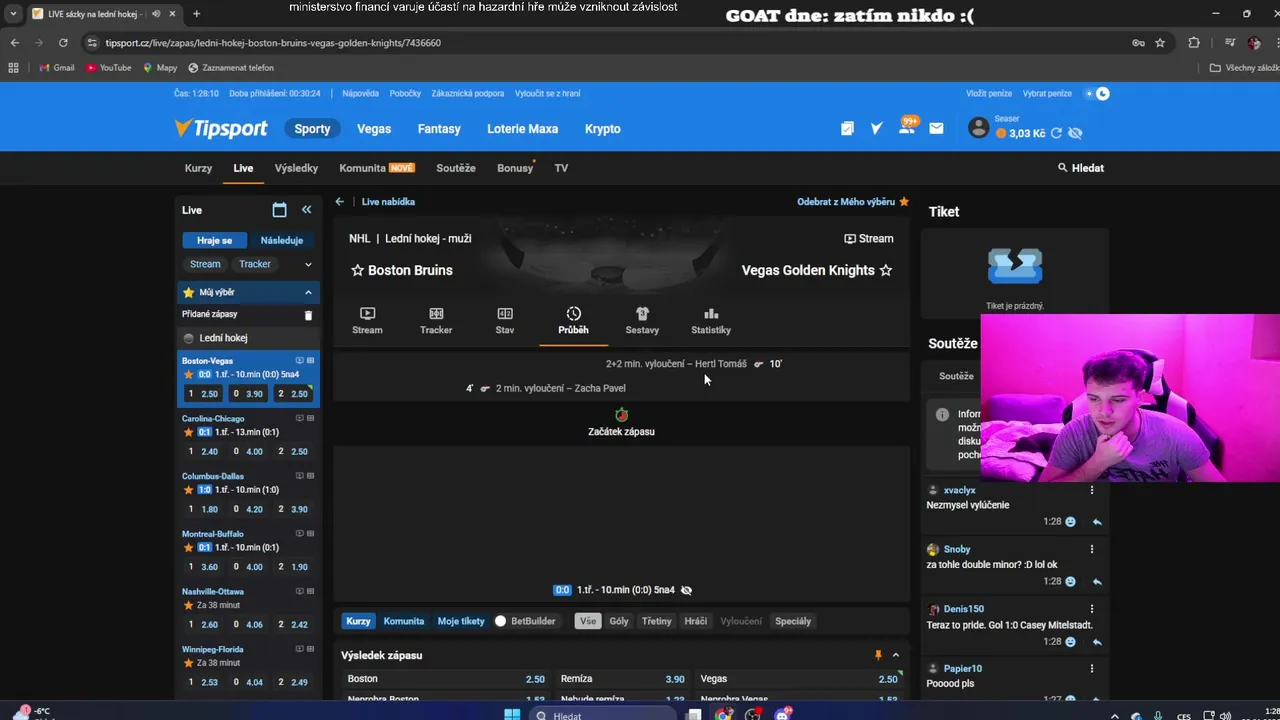Viewport: 1280px width, 720px height.
Task: Bet on Boston at 2.50 in Výsledek zápasu
Action: click(445, 679)
